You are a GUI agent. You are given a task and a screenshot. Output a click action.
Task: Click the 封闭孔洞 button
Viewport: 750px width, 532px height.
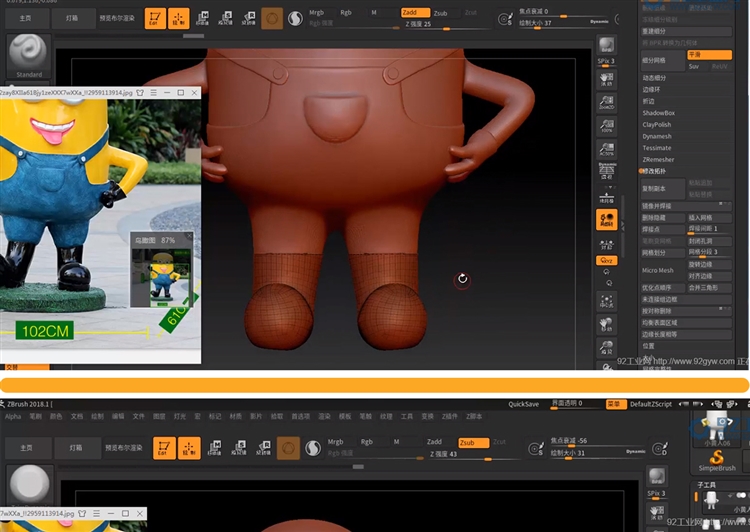(709, 241)
